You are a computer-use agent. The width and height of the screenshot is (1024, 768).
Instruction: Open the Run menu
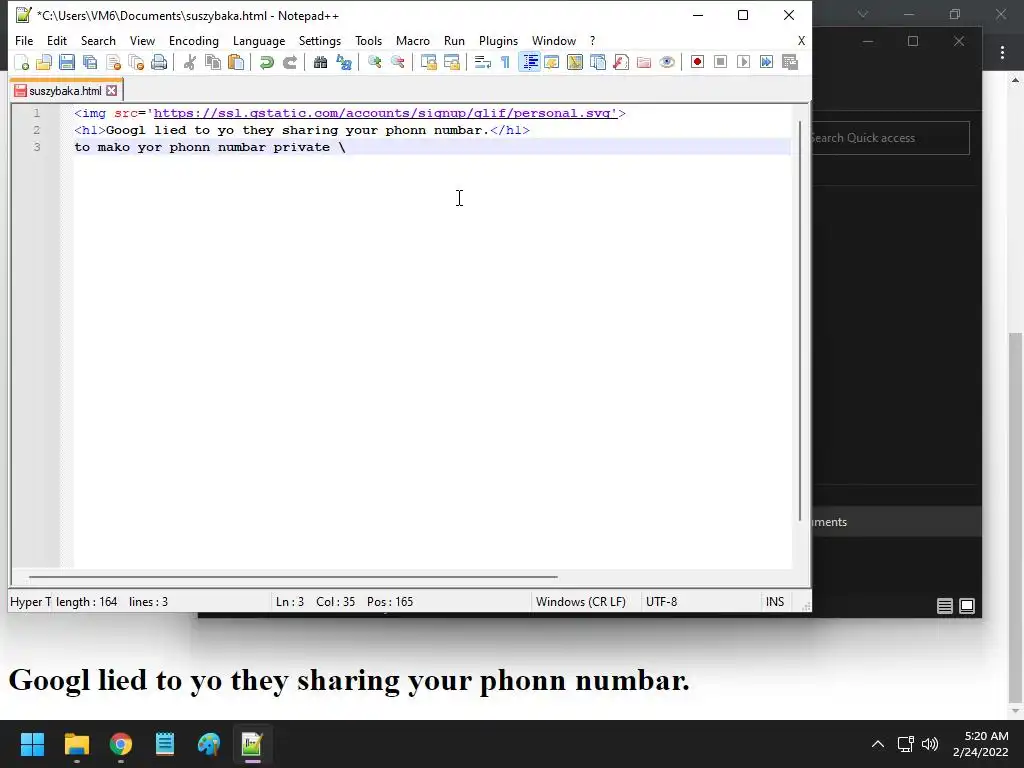454,40
